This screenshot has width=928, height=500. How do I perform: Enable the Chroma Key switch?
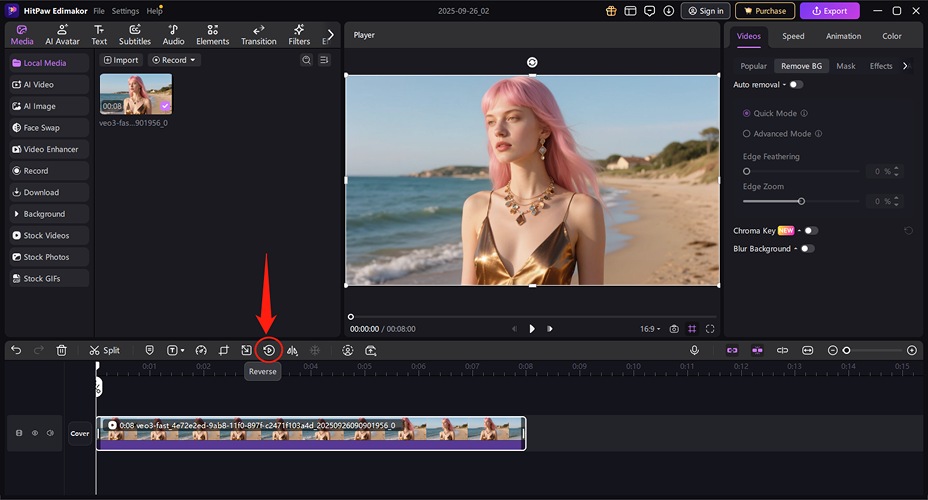click(811, 231)
